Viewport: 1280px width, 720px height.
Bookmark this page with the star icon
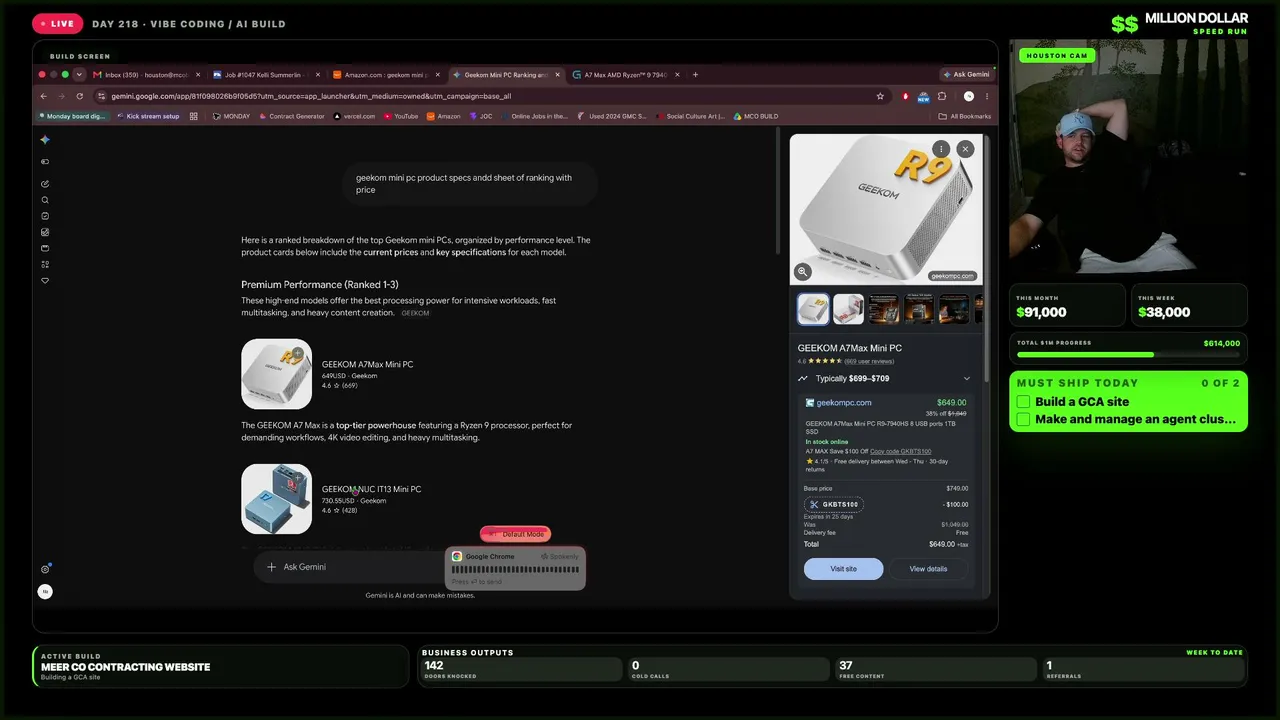[x=880, y=96]
